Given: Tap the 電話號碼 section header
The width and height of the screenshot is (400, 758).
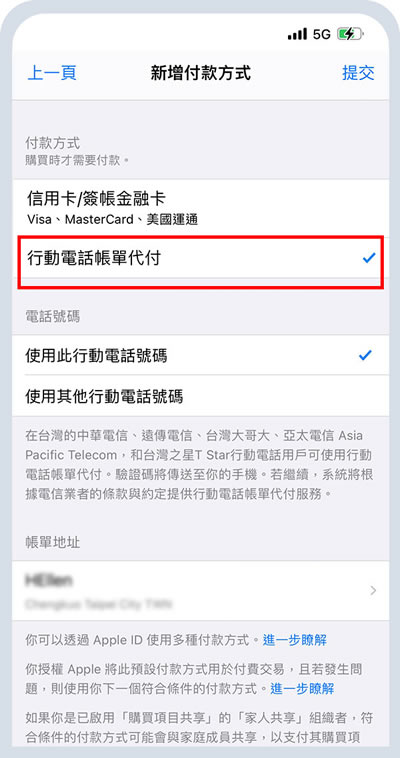Looking at the screenshot, I should (52, 317).
